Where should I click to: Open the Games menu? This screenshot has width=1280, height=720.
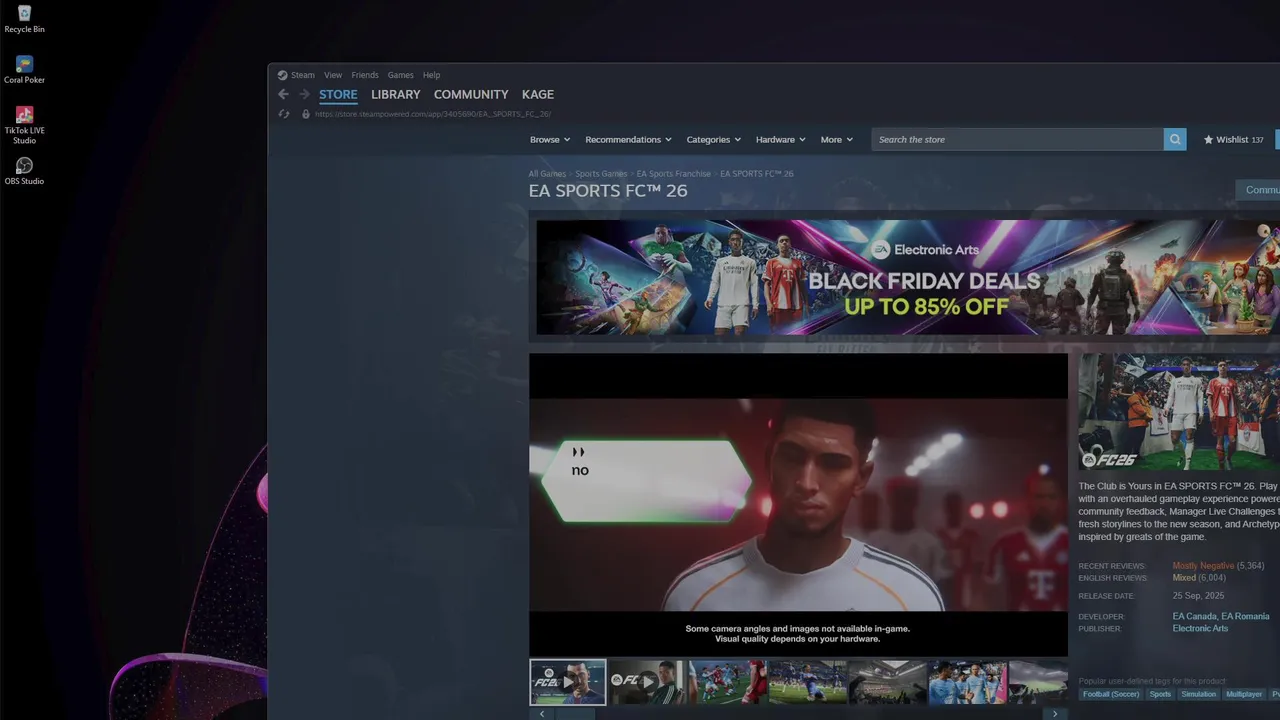point(401,75)
